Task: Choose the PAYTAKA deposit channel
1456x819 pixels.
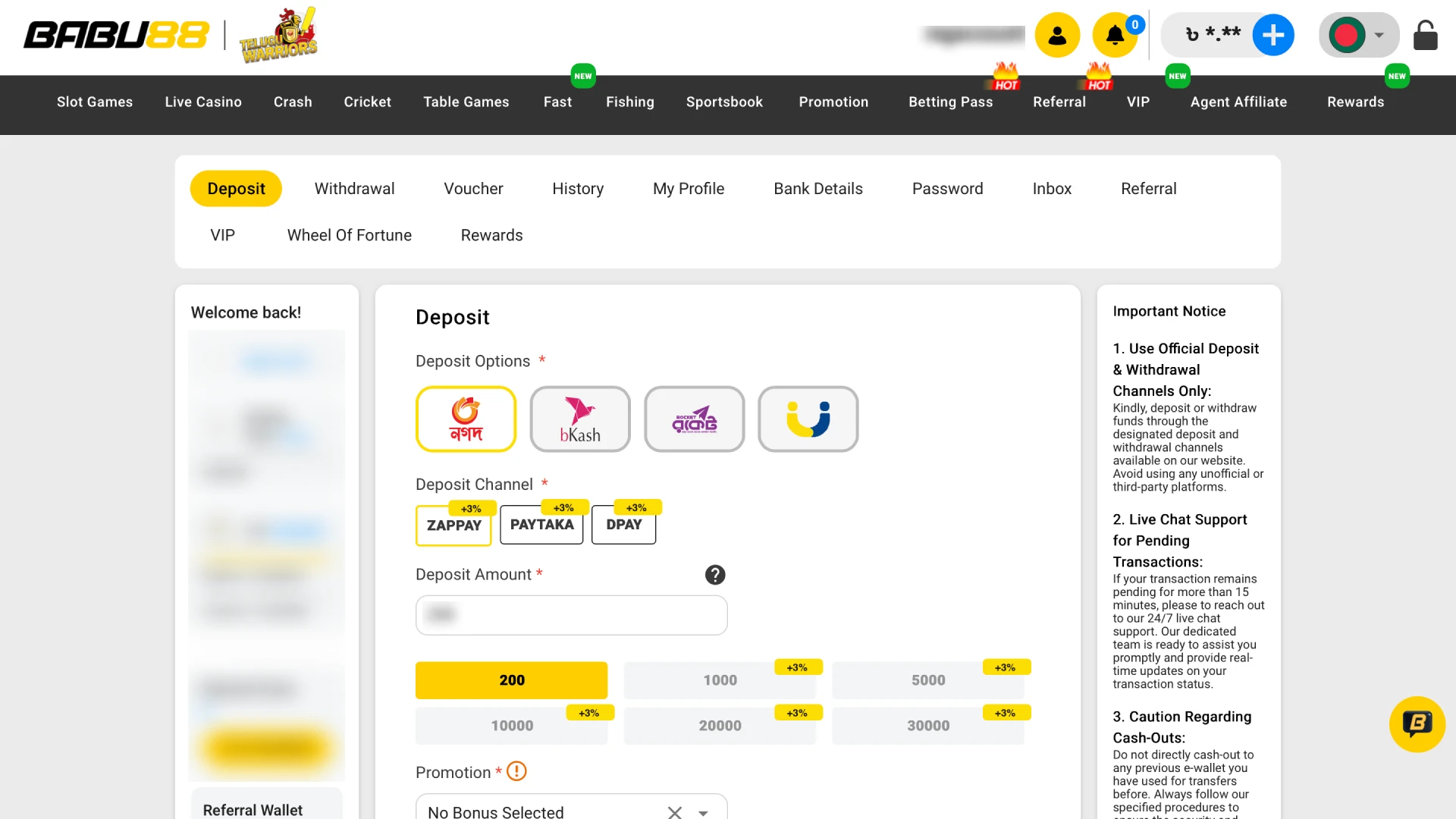Action: 541,525
